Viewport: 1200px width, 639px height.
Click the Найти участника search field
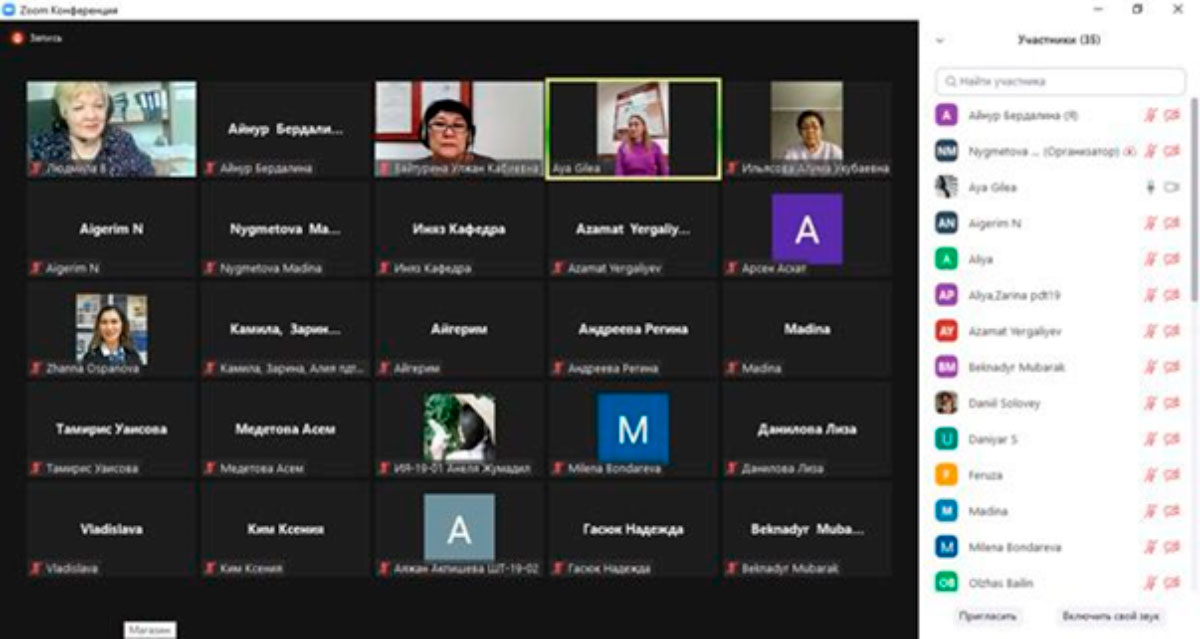pyautogui.click(x=1060, y=81)
